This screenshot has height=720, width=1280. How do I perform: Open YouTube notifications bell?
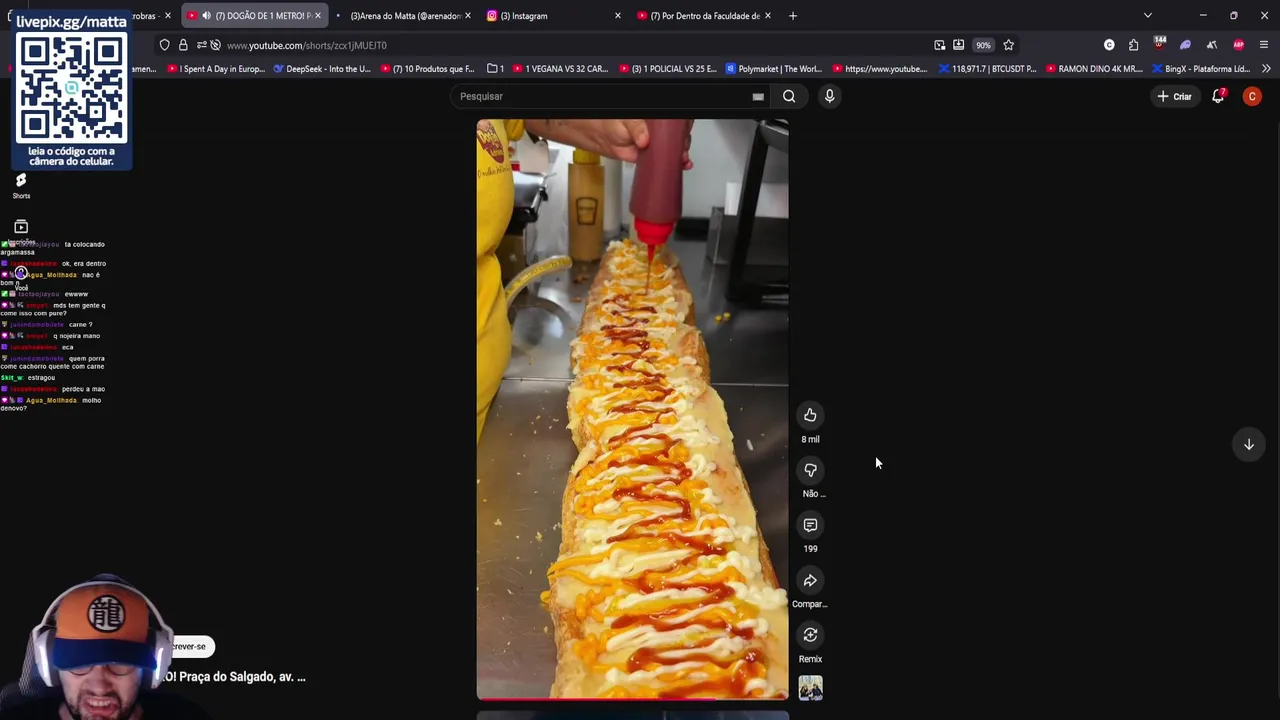click(x=1218, y=96)
